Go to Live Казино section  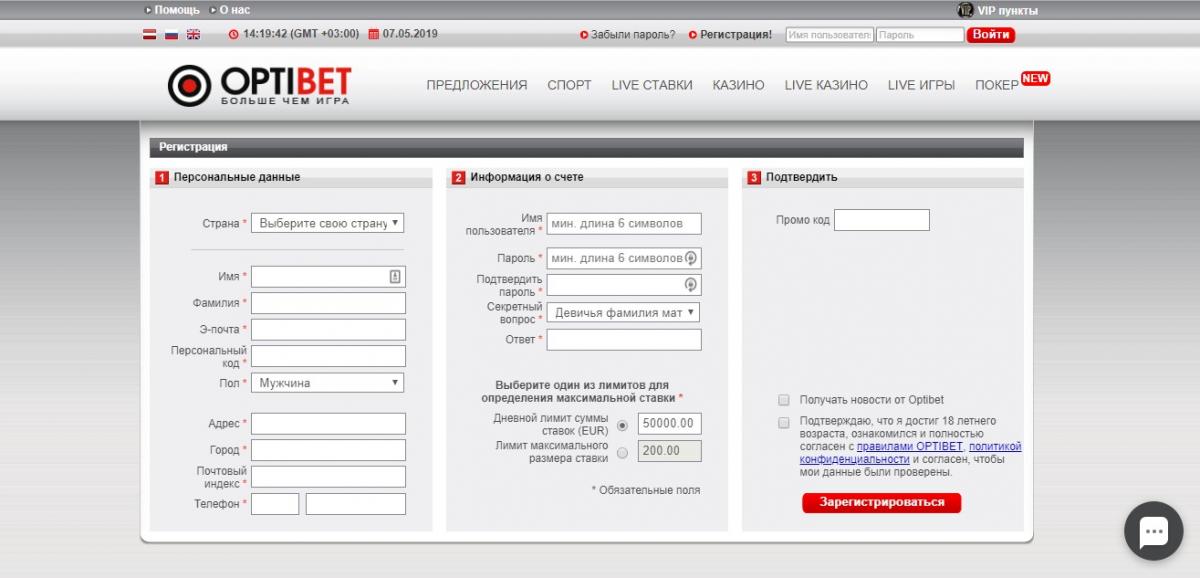coord(826,85)
